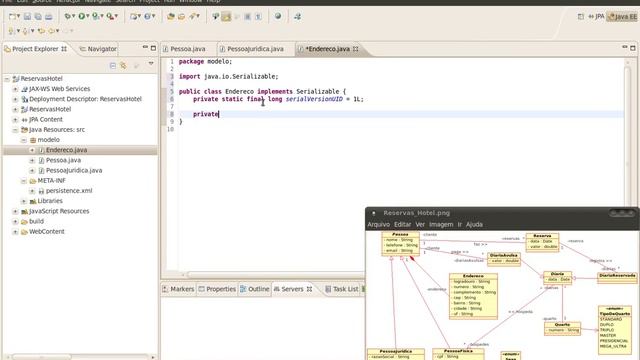Click the New file toolbar icon
This screenshot has height=360, width=640.
click(x=12, y=16)
